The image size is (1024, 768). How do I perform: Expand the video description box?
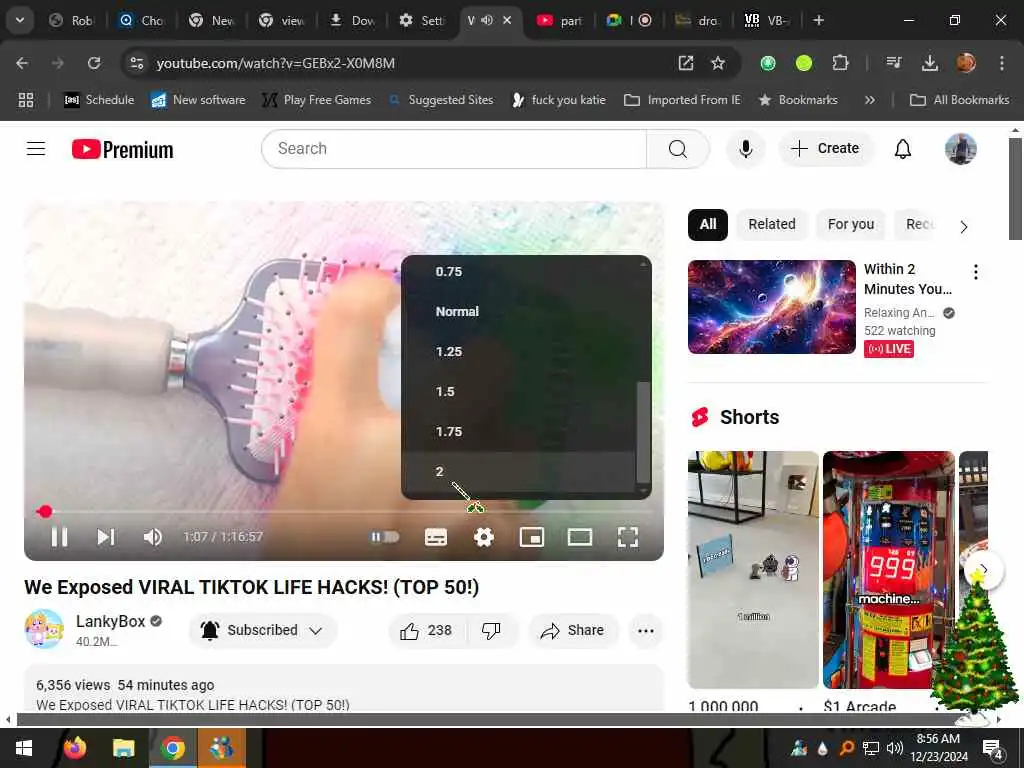(344, 689)
